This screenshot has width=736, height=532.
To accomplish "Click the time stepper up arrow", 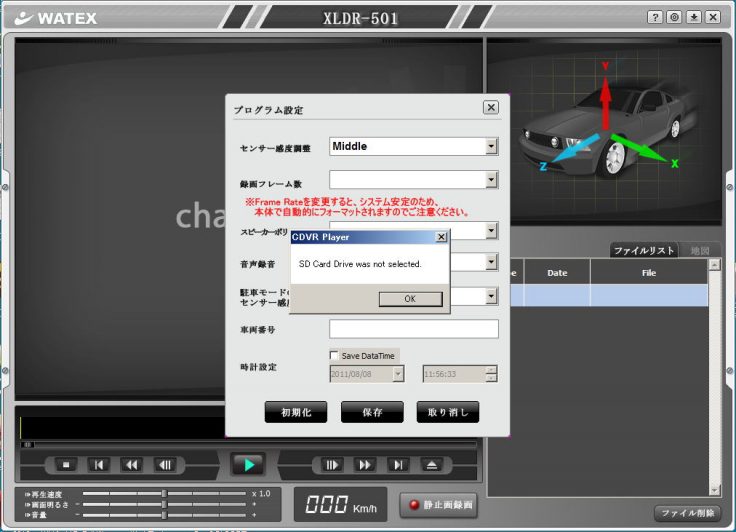I will pyautogui.click(x=491, y=370).
